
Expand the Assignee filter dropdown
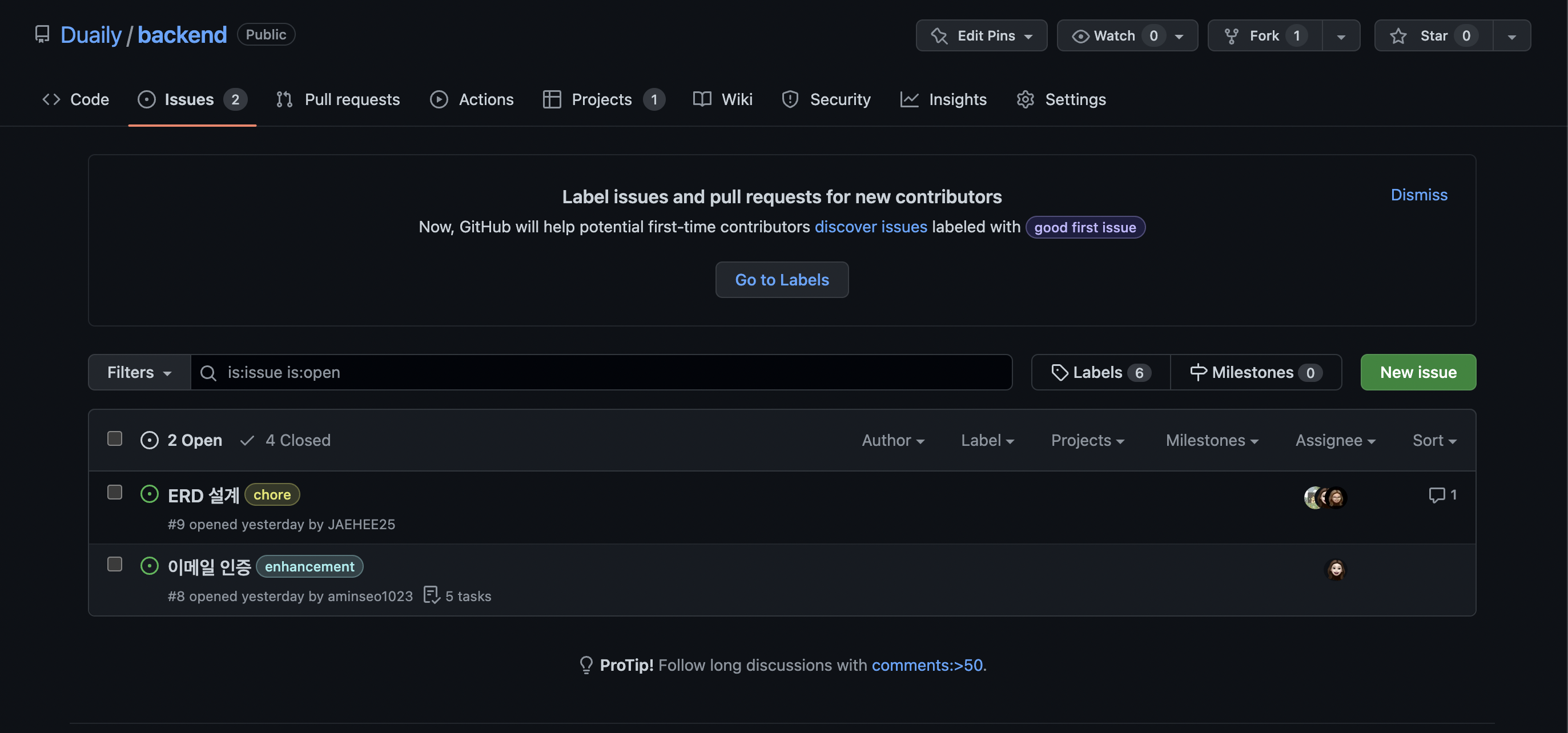click(1335, 440)
